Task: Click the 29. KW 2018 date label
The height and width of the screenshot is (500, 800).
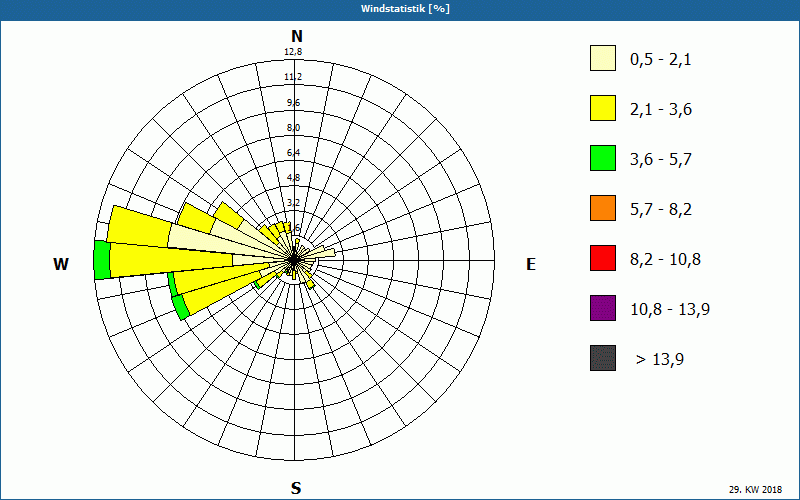Action: pos(755,489)
